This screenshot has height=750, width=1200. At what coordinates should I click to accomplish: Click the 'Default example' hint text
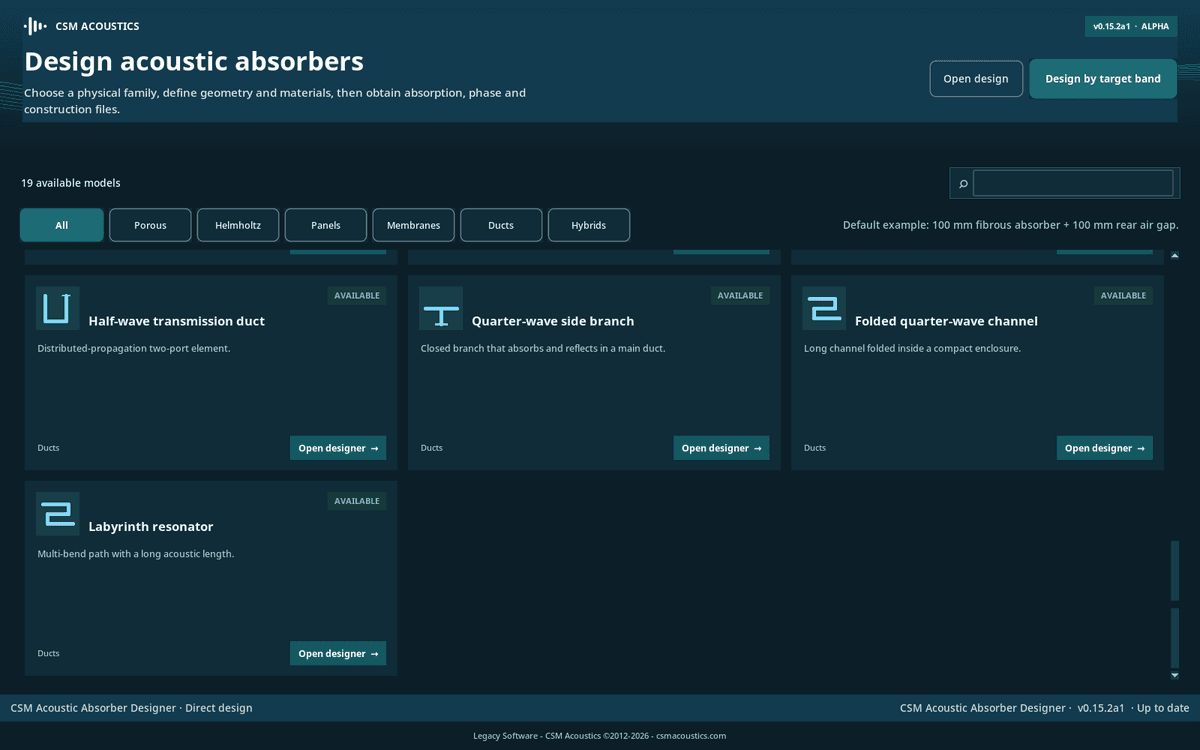1011,225
